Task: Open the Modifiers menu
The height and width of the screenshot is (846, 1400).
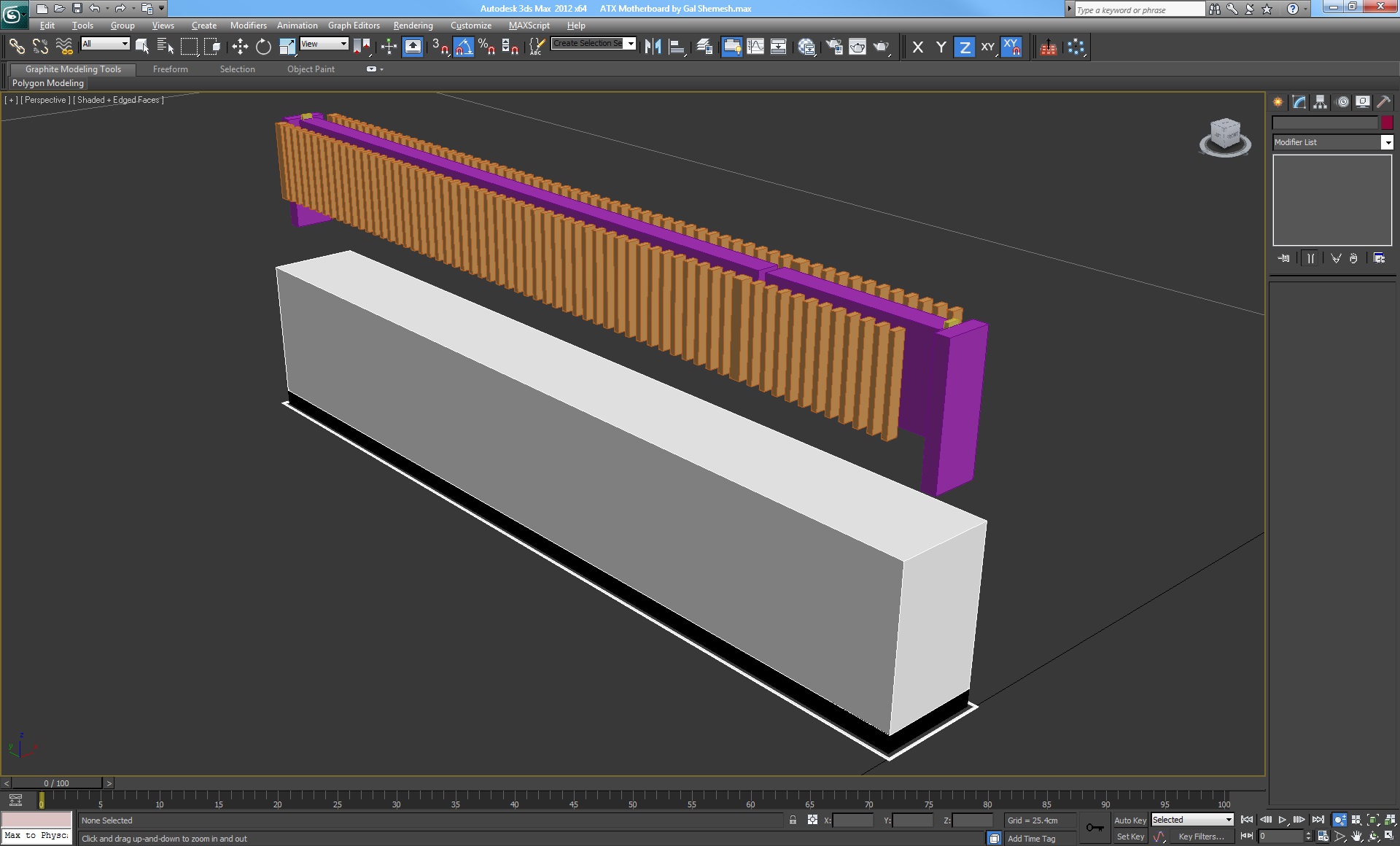Action: coord(249,26)
